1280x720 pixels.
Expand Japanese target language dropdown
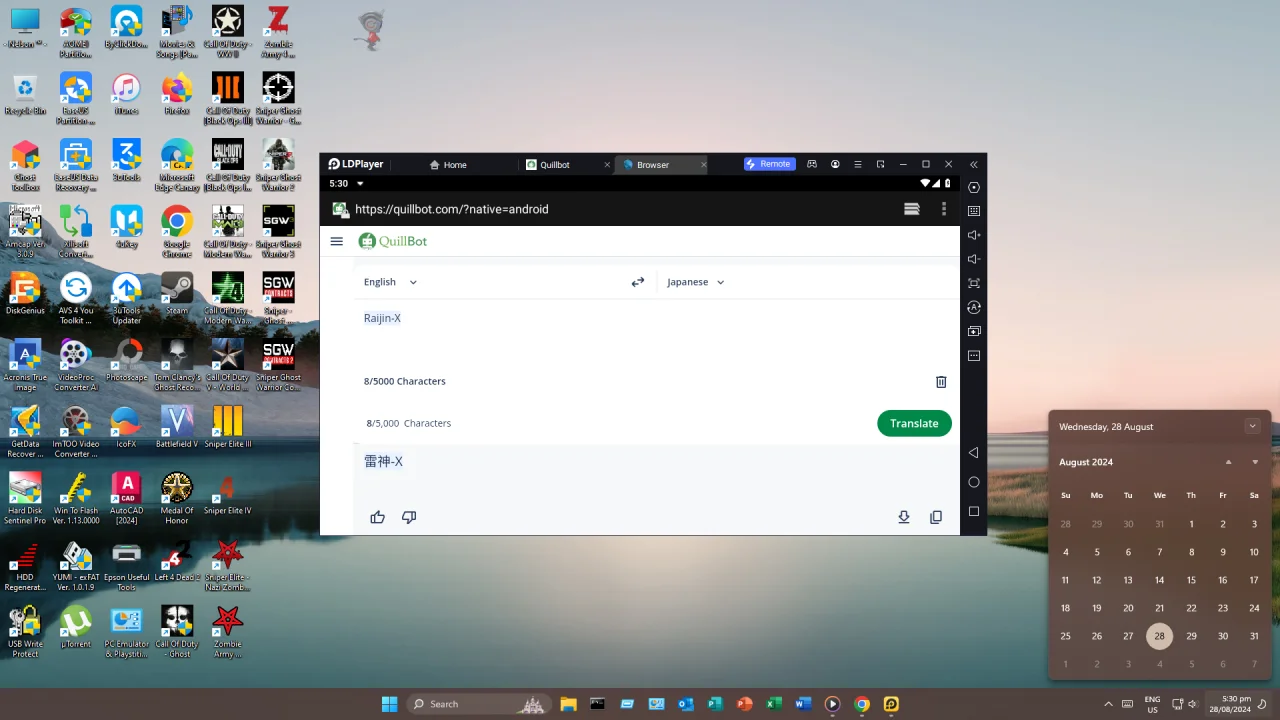[x=696, y=282]
